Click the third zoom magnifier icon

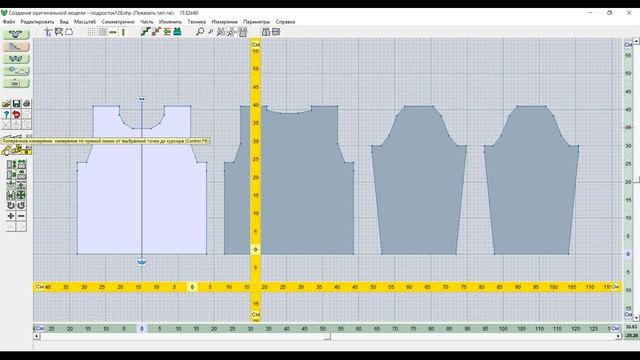coord(221,32)
